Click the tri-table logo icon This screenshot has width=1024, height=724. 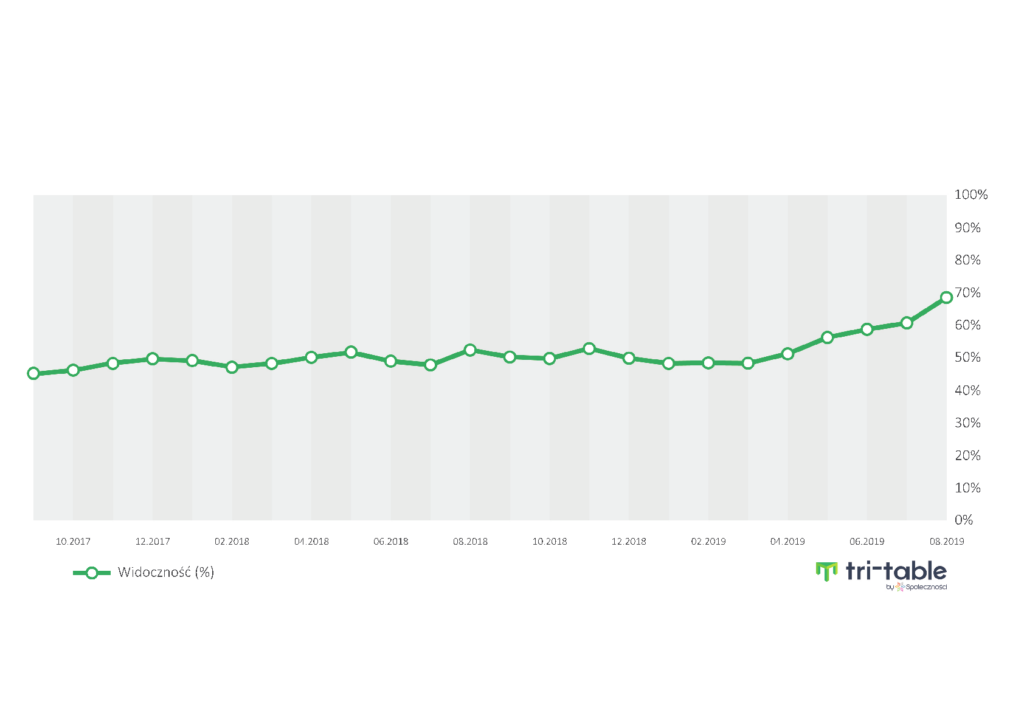point(826,571)
